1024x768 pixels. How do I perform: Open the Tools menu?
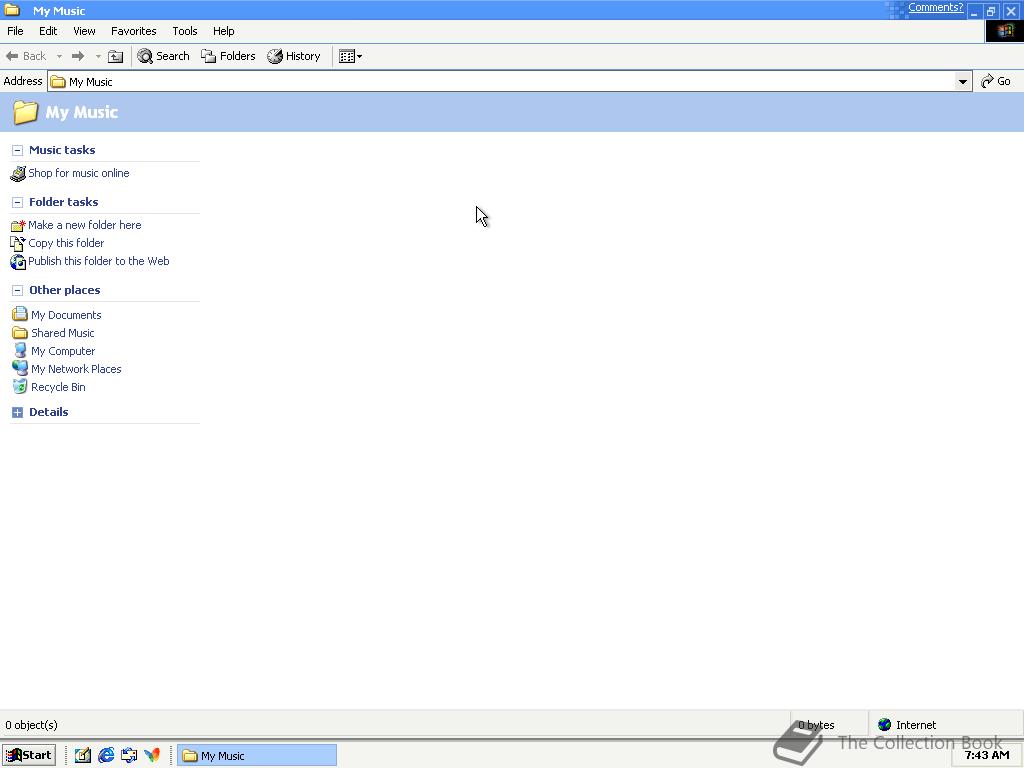(185, 31)
